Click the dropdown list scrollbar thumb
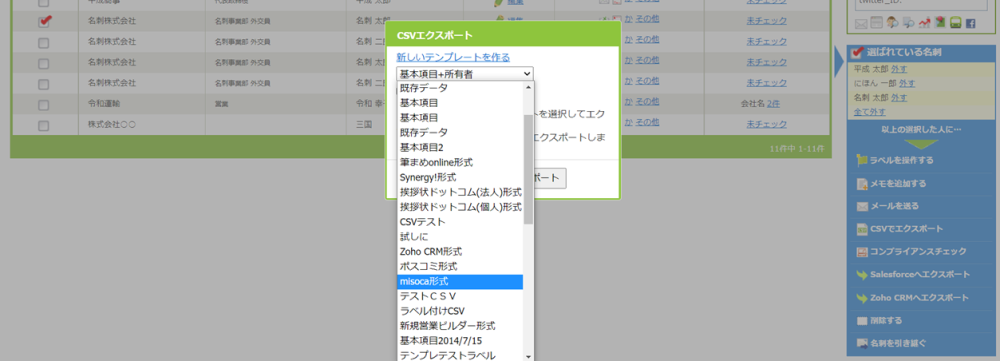The image size is (1000, 361). click(x=529, y=169)
